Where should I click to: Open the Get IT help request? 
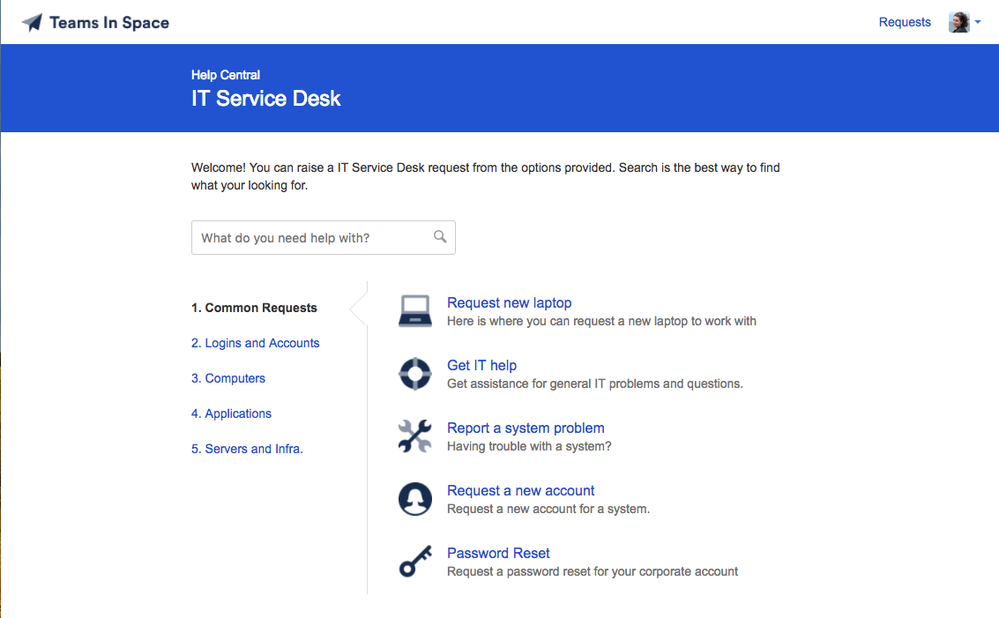(482, 365)
